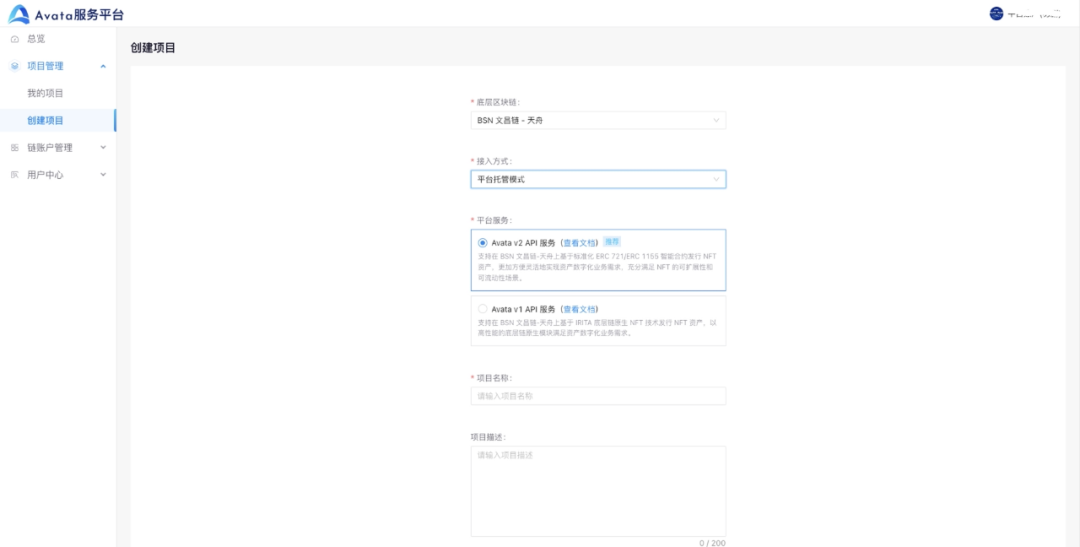Click the 0 / 200 character counter
Image resolution: width=1080 pixels, height=547 pixels.
pos(712,543)
